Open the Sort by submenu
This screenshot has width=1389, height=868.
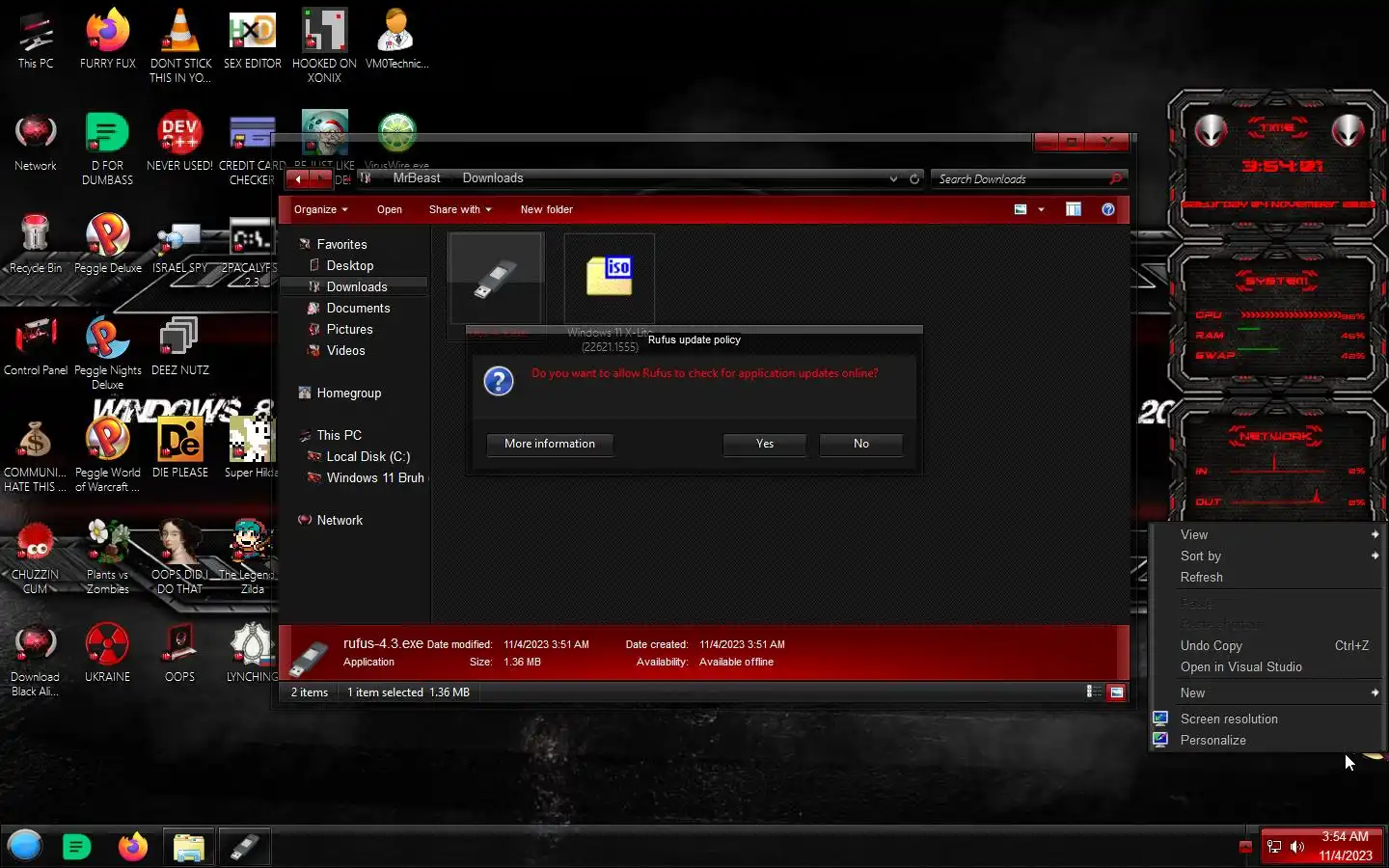[1266, 556]
